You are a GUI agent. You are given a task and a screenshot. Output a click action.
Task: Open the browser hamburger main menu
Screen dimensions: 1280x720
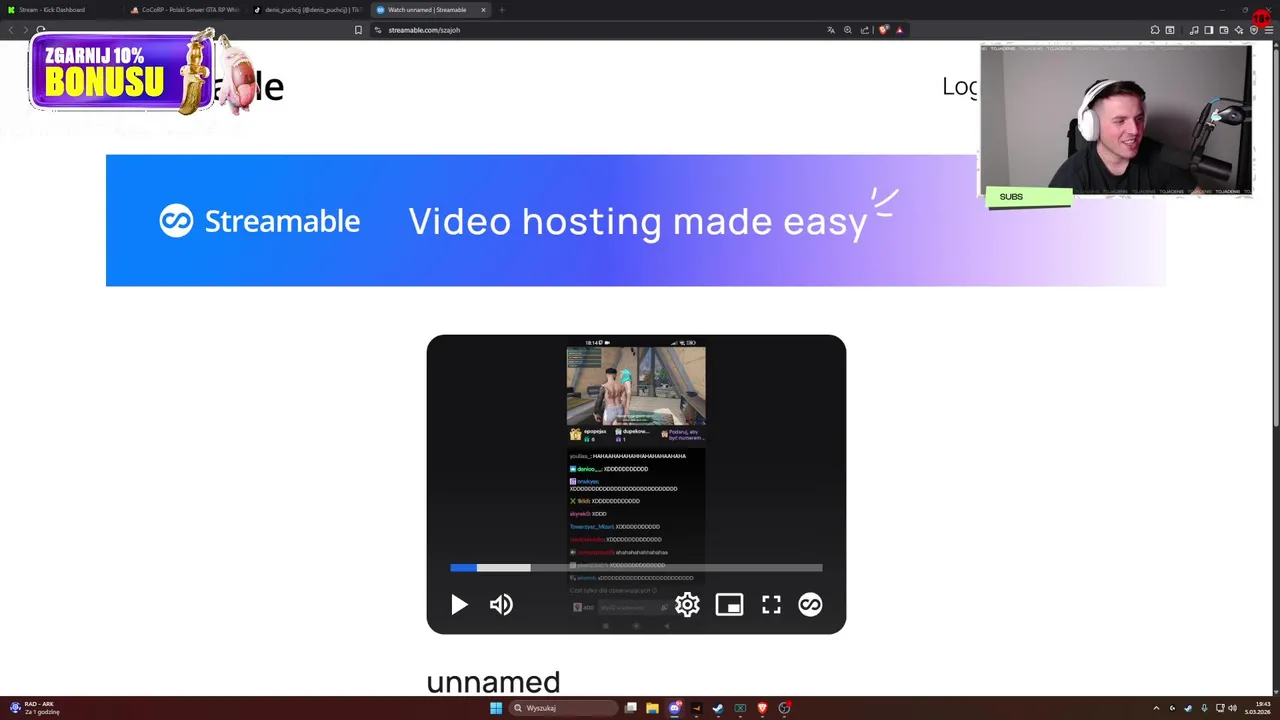[x=1269, y=30]
